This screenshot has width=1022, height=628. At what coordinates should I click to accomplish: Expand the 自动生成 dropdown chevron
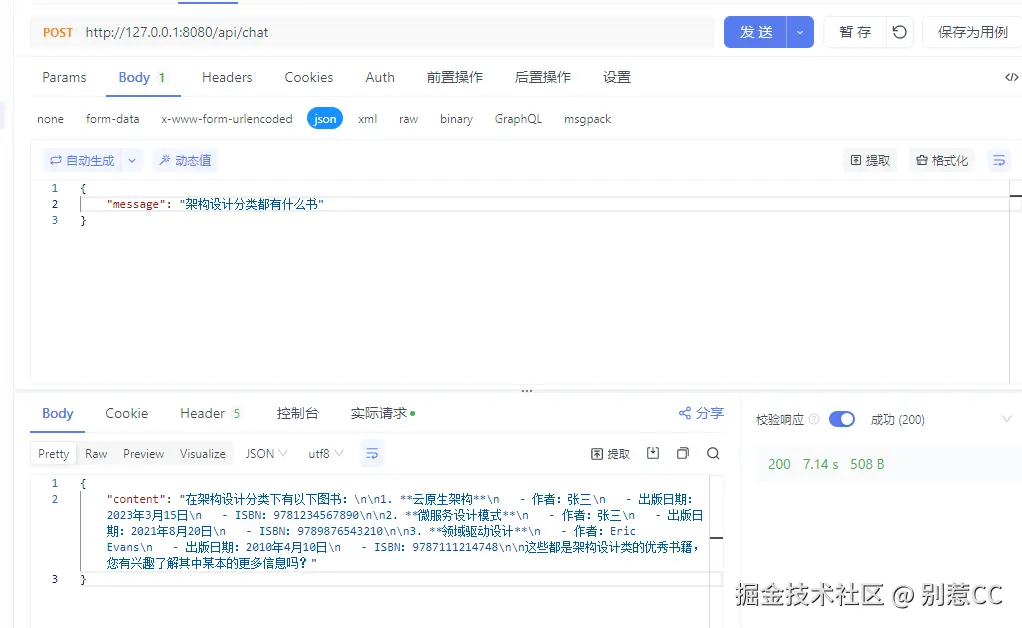tap(132, 160)
